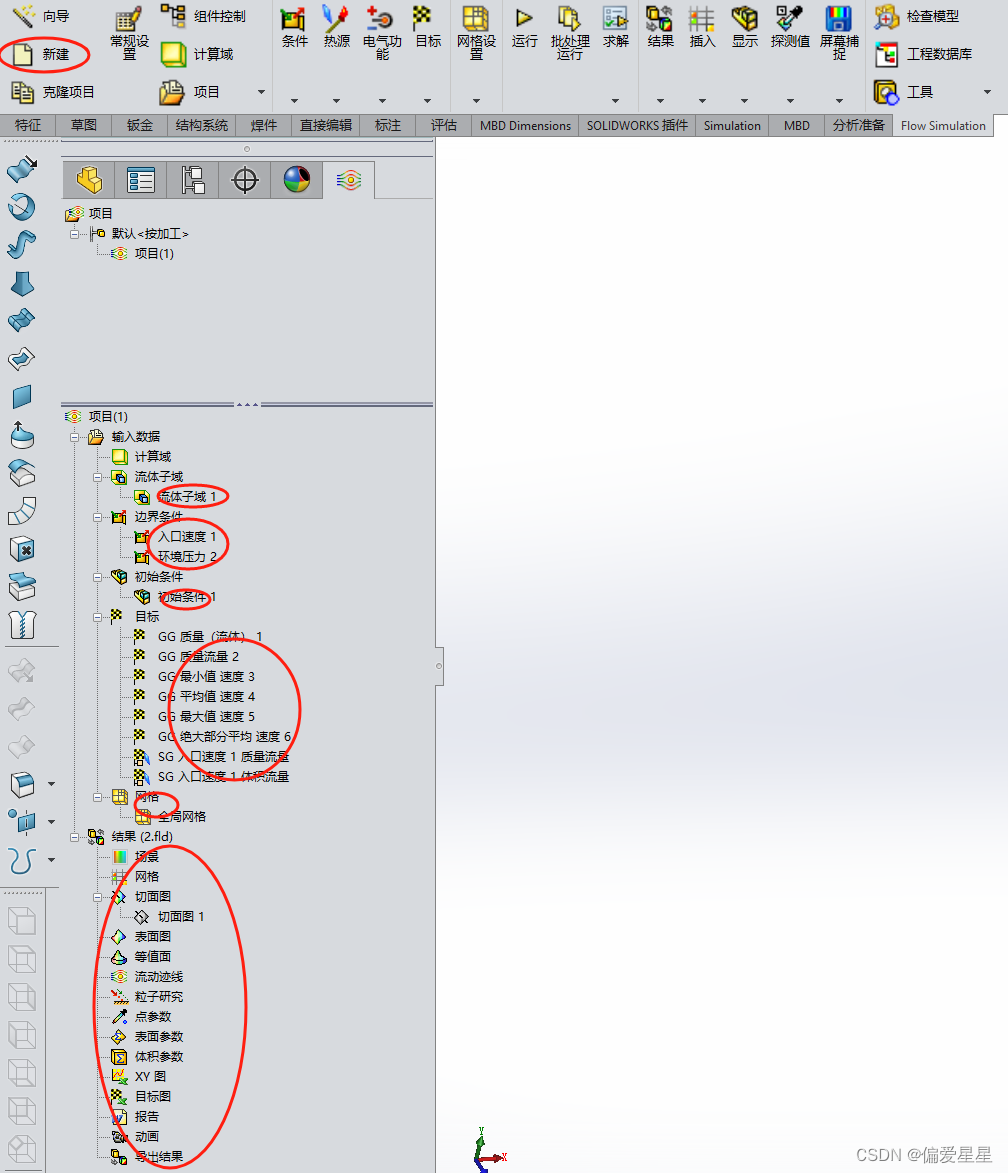Open 工程数据库 engineering database
This screenshot has width=1008, height=1173.
[924, 54]
